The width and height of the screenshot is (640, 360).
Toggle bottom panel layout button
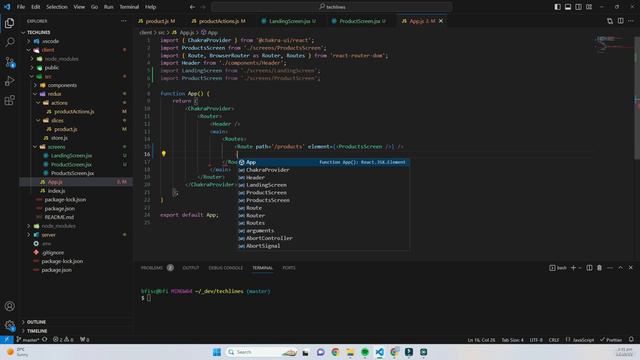pos(568,7)
